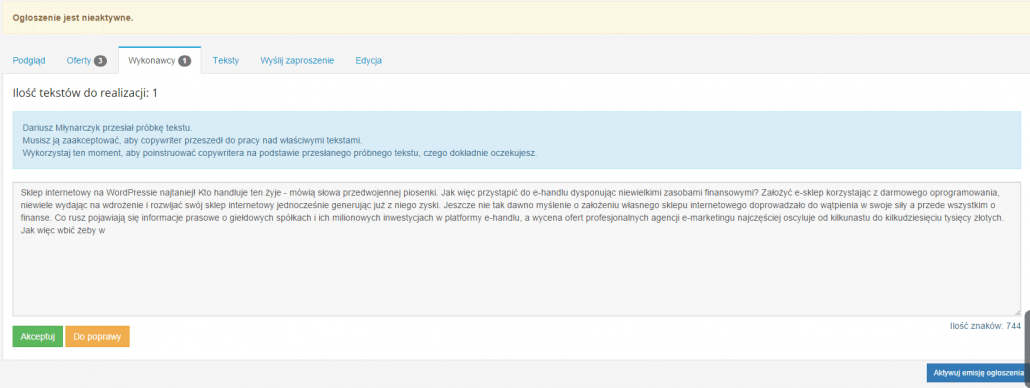Click the green Akceptuj button
1030x388 pixels.
pyautogui.click(x=37, y=336)
